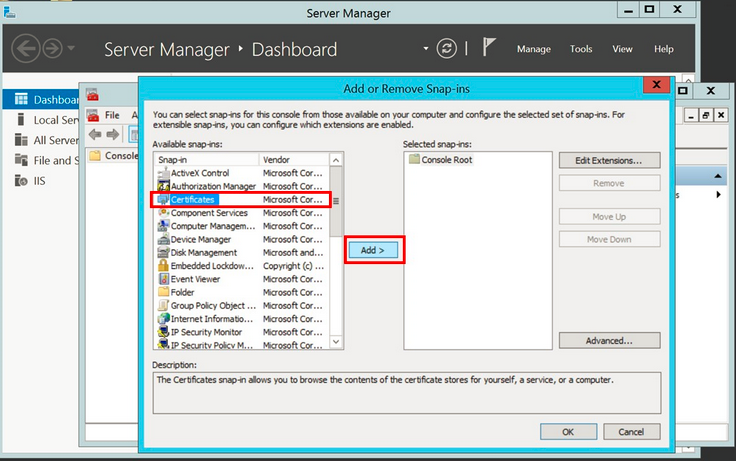Click the Server Manager back arrow
Screen dimensions: 736x461
pyautogui.click(x=25, y=48)
